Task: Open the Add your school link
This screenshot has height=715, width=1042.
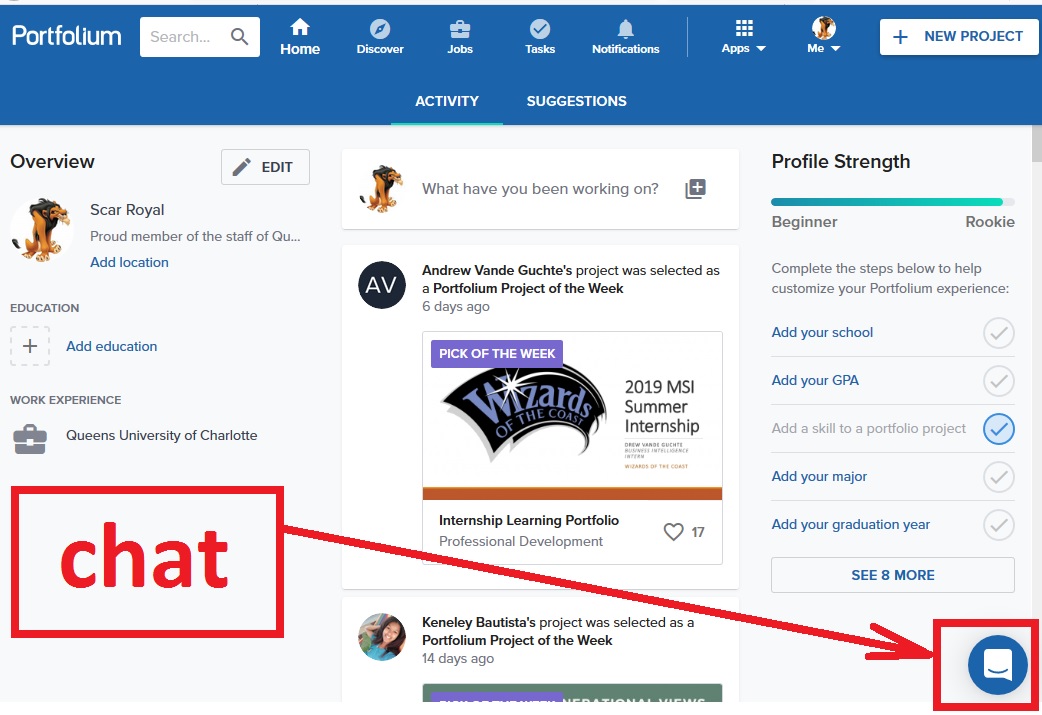Action: tap(822, 332)
